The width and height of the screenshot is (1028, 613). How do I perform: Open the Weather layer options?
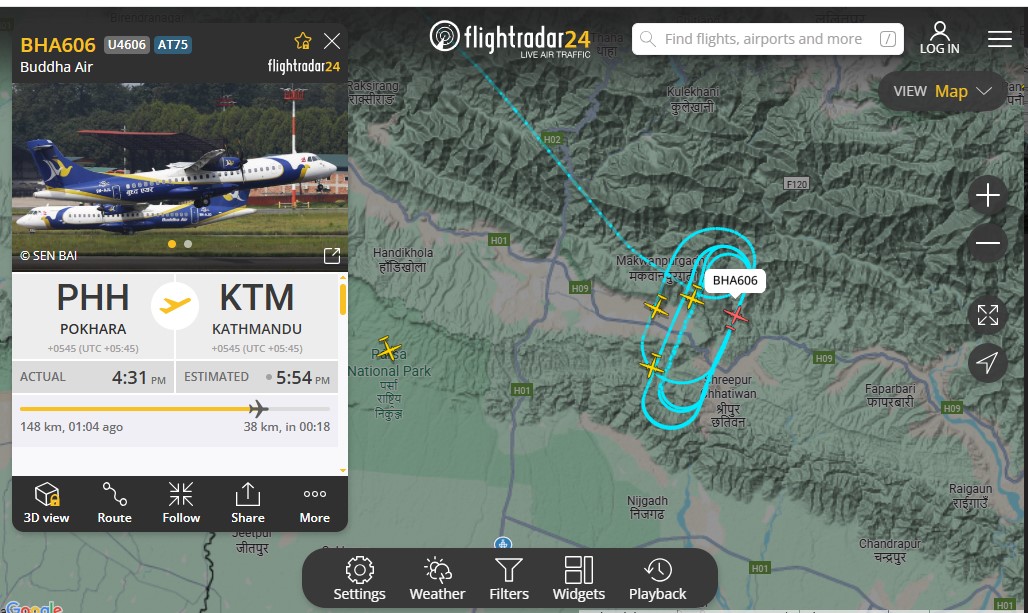click(x=437, y=578)
